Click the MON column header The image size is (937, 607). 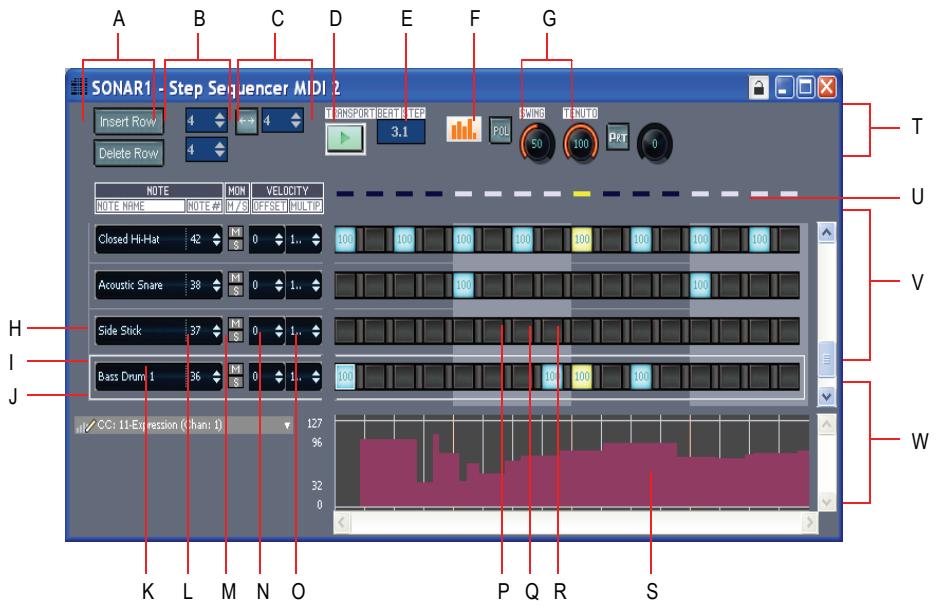pos(237,191)
